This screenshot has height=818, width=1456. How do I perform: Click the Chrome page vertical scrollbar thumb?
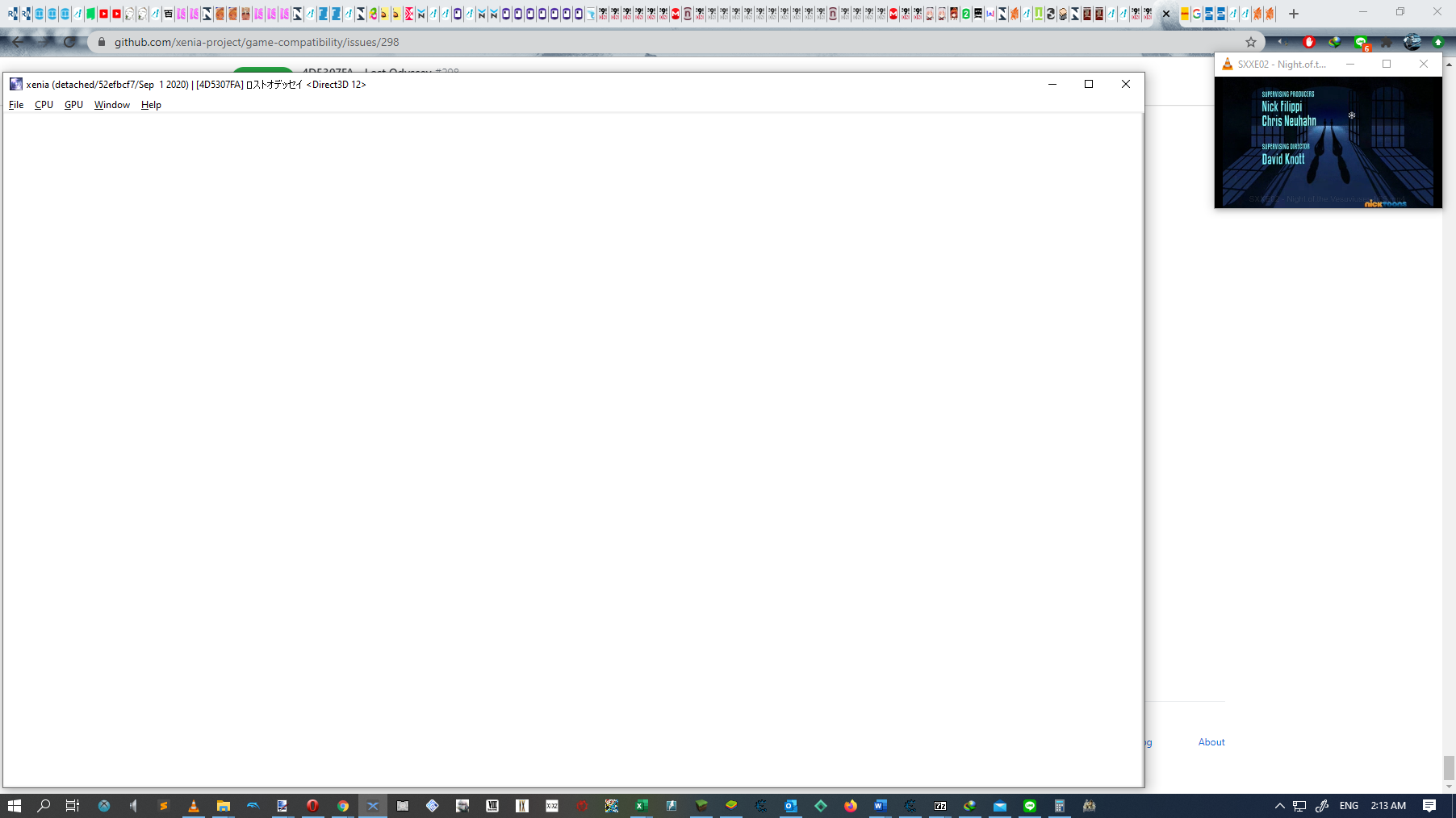click(1449, 768)
